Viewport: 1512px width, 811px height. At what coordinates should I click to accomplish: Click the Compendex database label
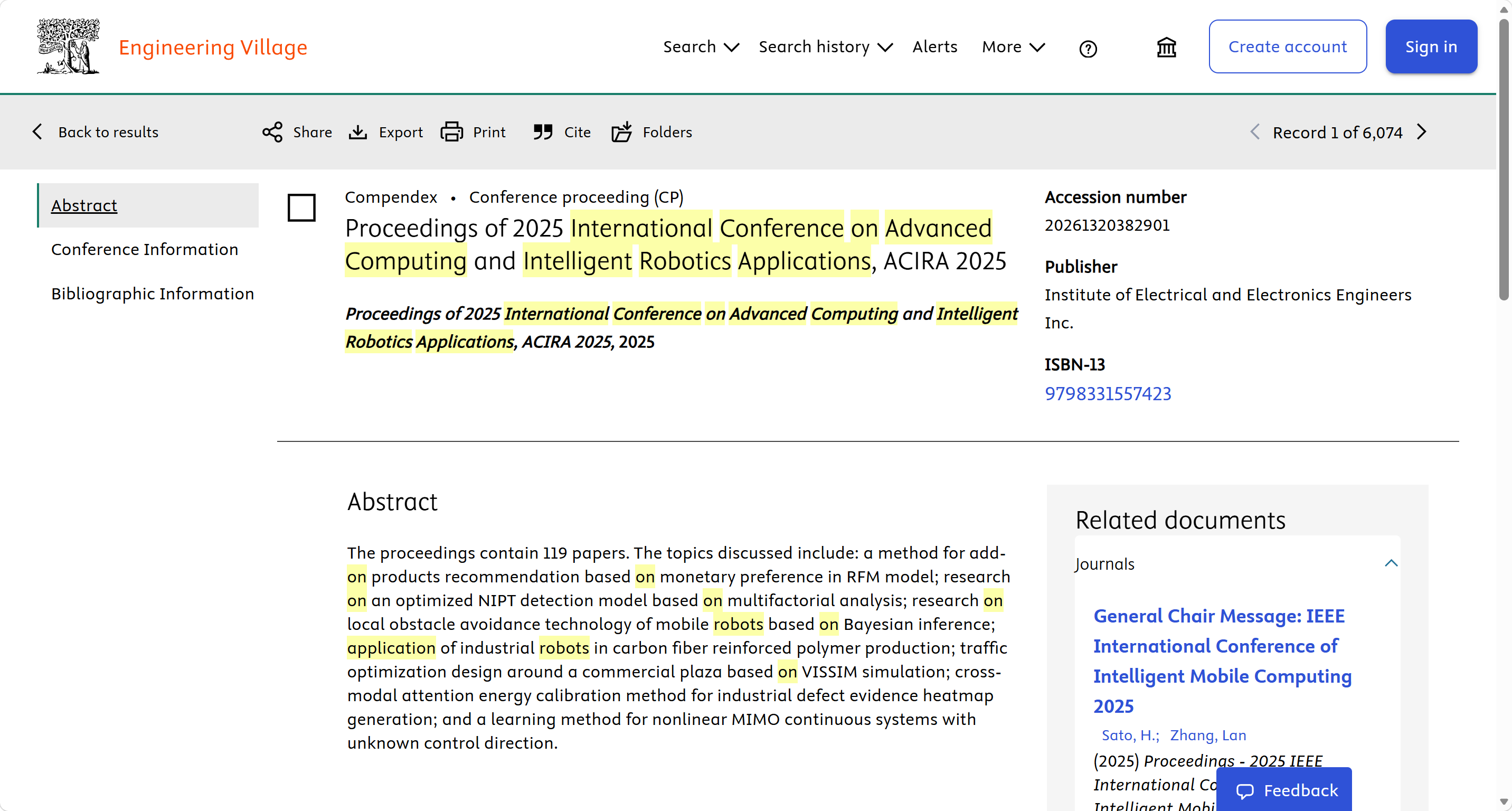point(391,197)
